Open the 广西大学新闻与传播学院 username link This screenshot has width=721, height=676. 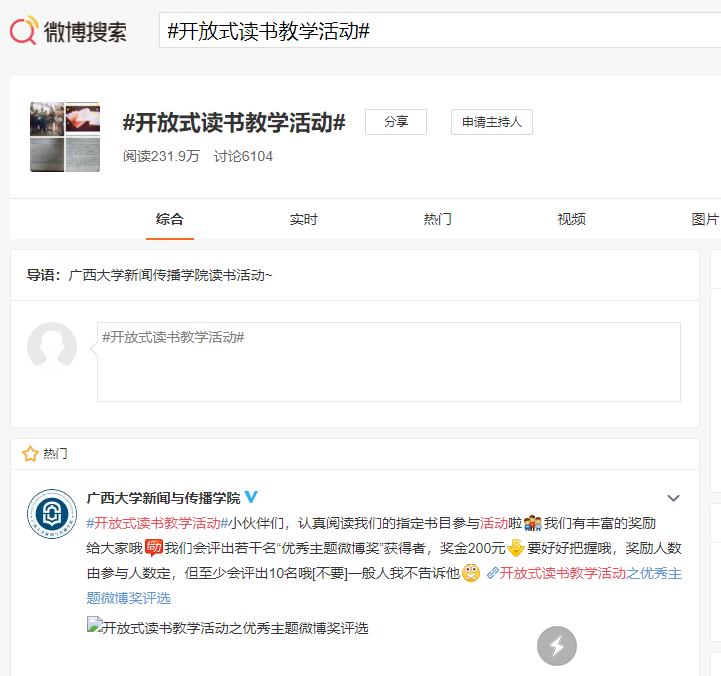tap(163, 498)
